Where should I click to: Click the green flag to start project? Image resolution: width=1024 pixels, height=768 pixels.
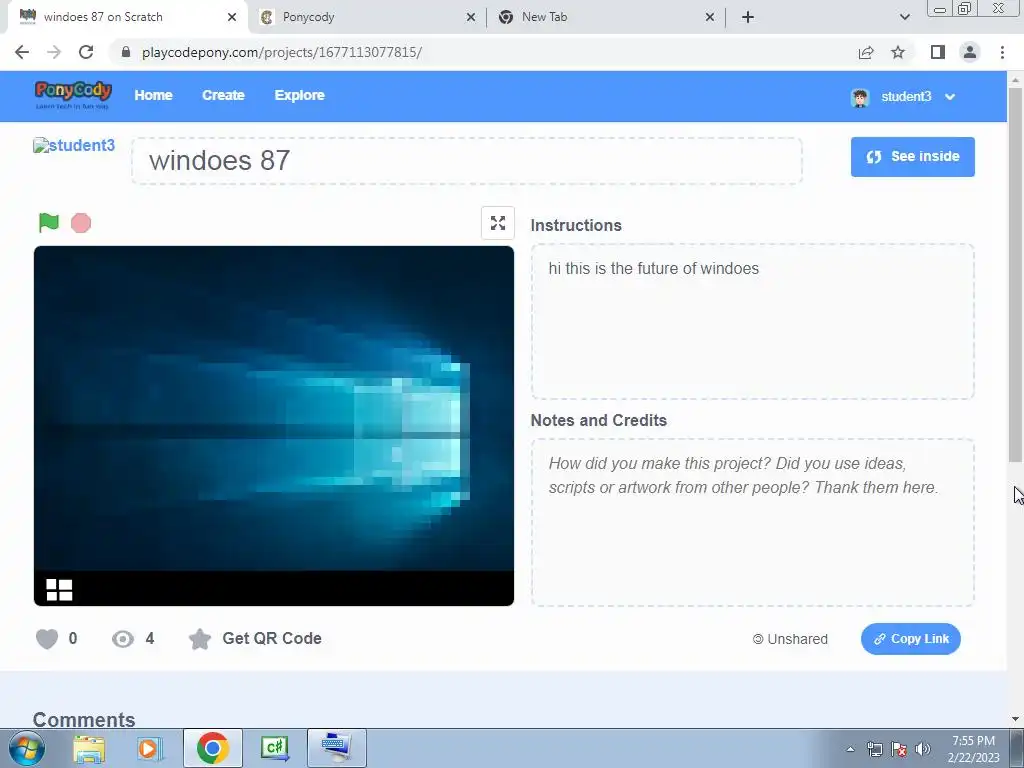(48, 223)
